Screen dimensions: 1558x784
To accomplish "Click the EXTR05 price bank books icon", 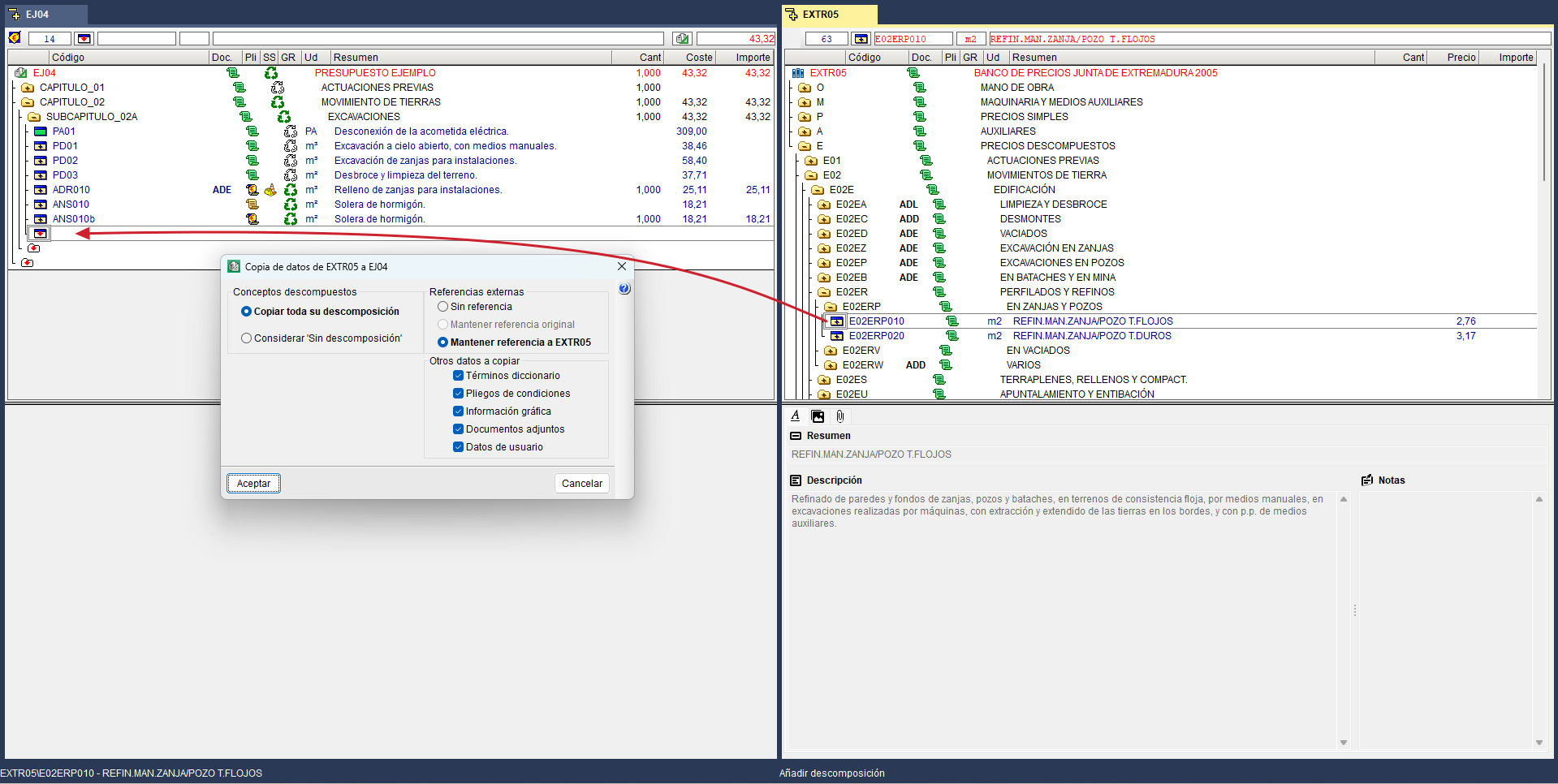I will pyautogui.click(x=798, y=73).
